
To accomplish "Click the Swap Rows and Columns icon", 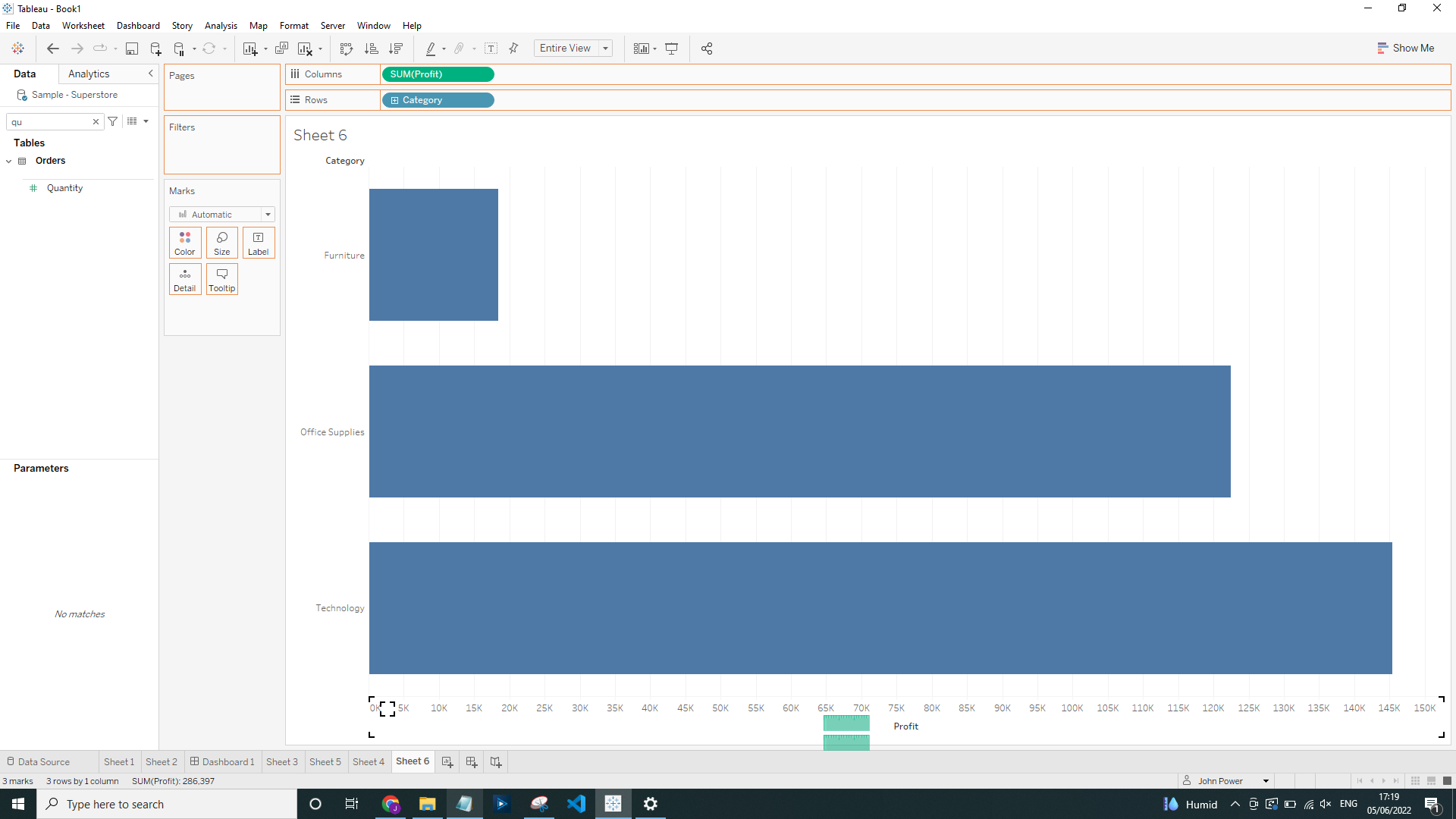I will click(x=347, y=49).
